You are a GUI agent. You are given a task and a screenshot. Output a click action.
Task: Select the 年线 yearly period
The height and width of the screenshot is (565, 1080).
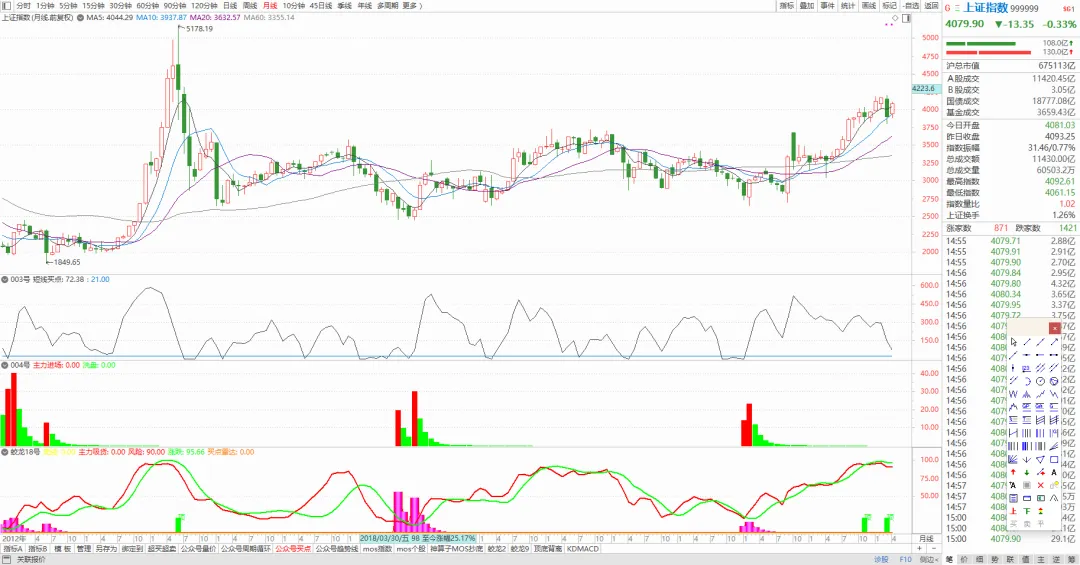(364, 6)
